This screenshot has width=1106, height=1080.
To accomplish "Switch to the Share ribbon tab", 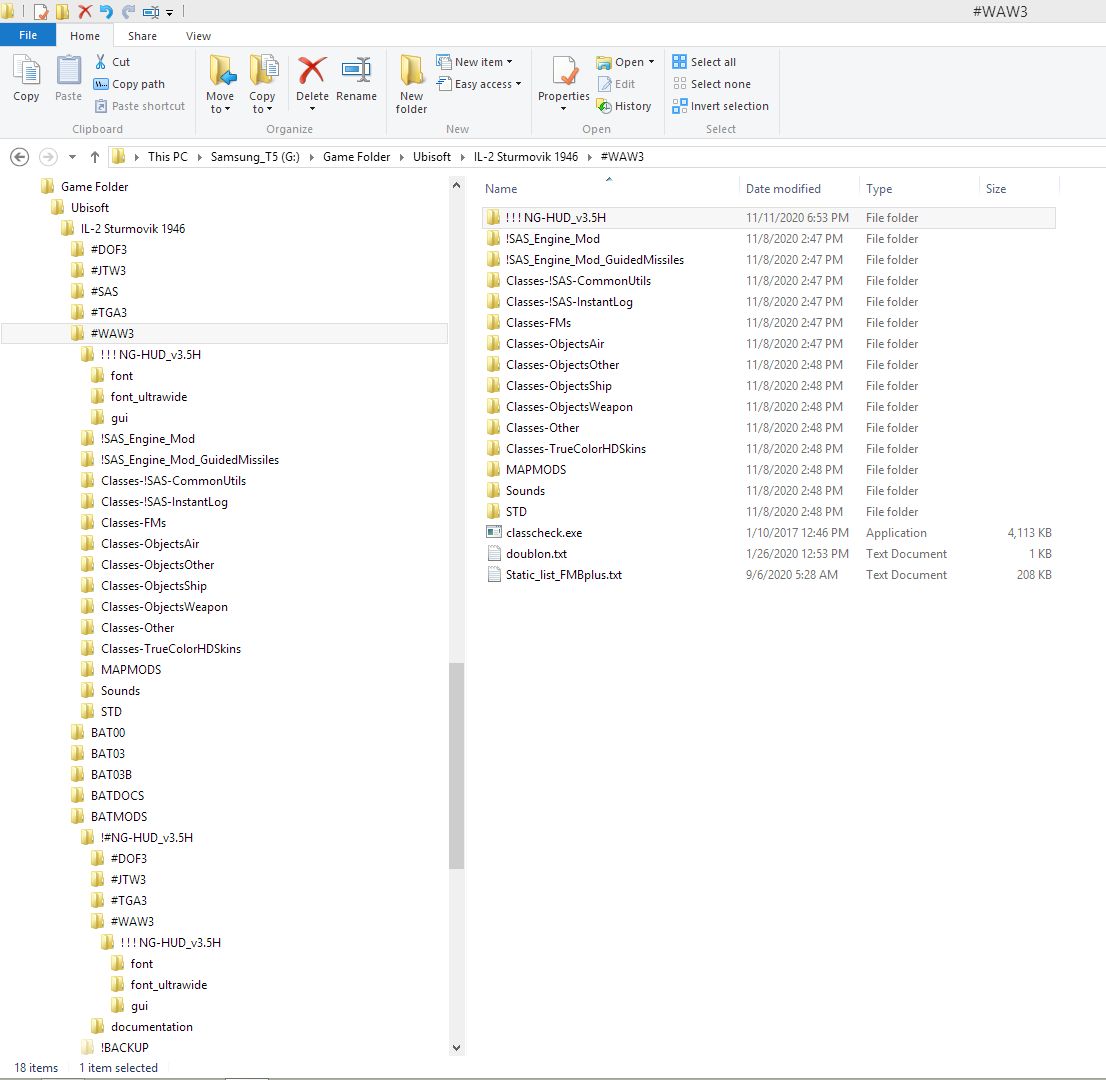I will pyautogui.click(x=142, y=36).
